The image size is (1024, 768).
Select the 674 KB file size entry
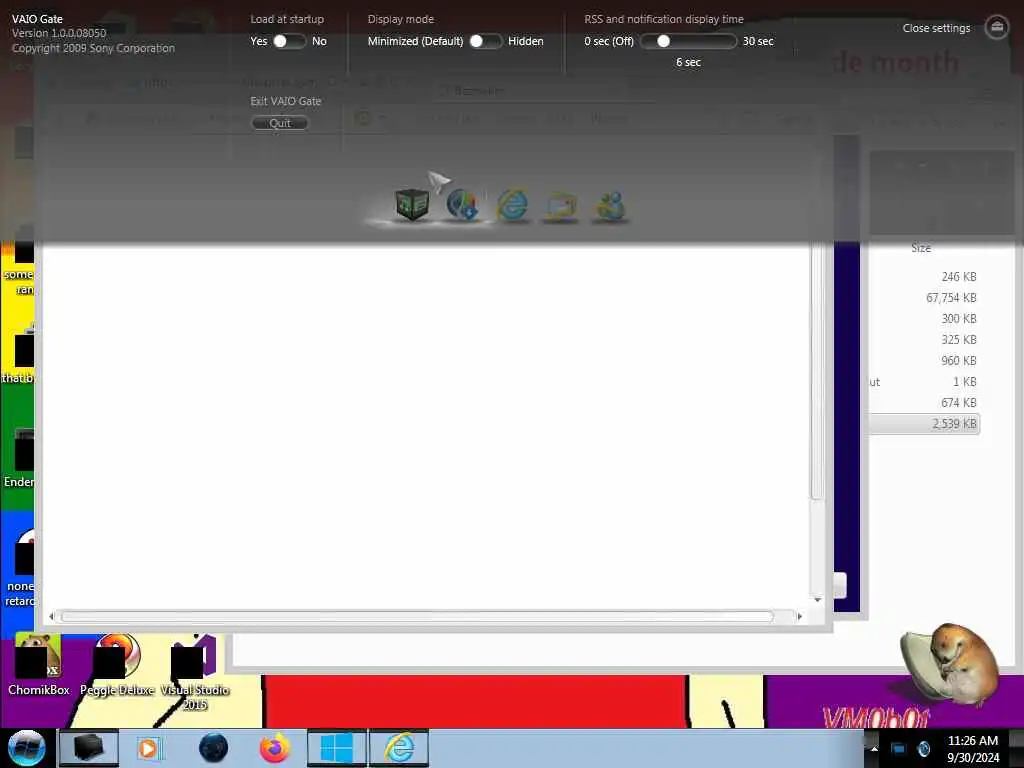click(959, 402)
